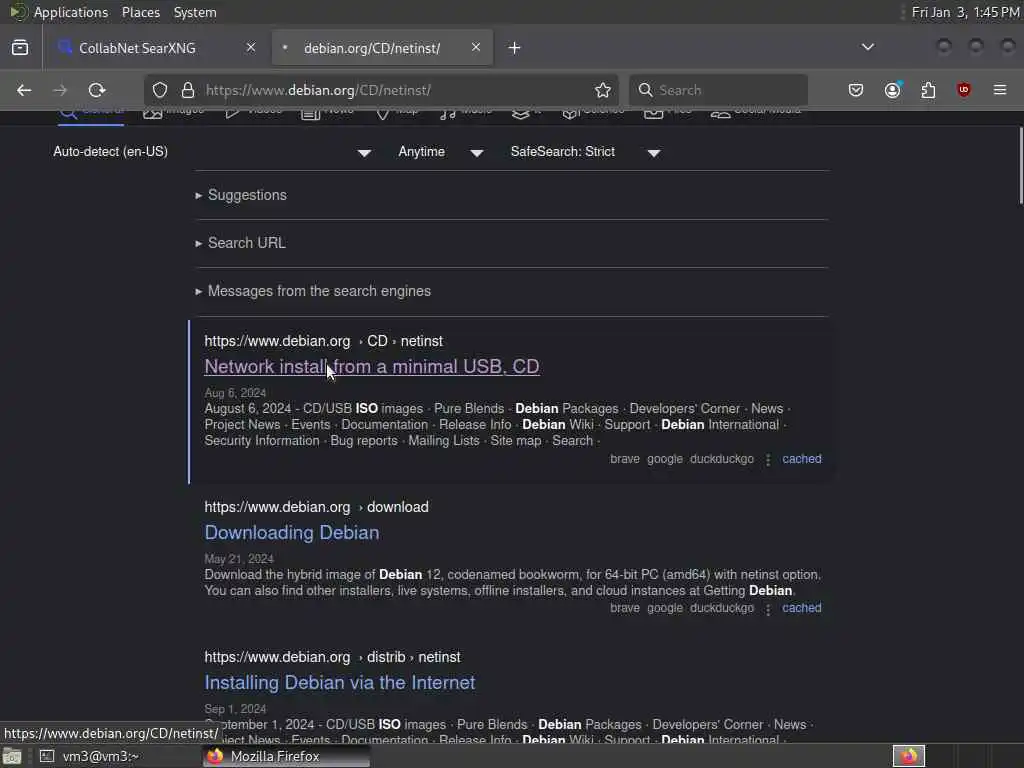The width and height of the screenshot is (1024, 768).
Task: Click 'duckduckgo' under the Downloading Debian result
Action: click(722, 608)
